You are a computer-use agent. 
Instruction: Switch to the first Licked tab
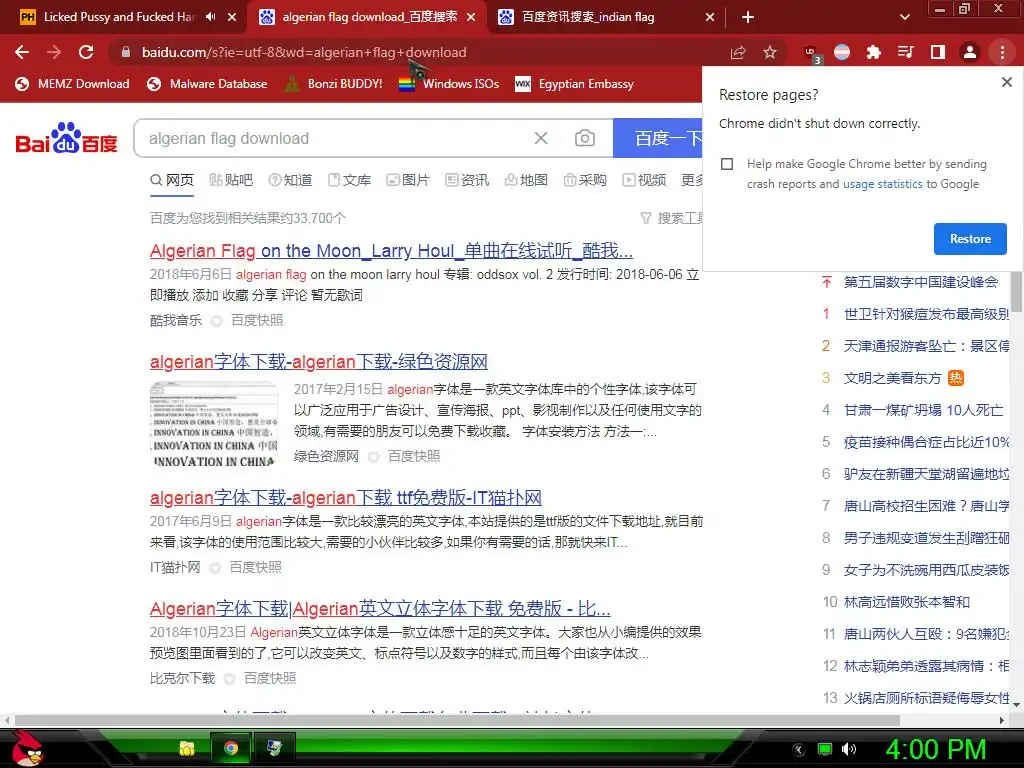(x=121, y=17)
